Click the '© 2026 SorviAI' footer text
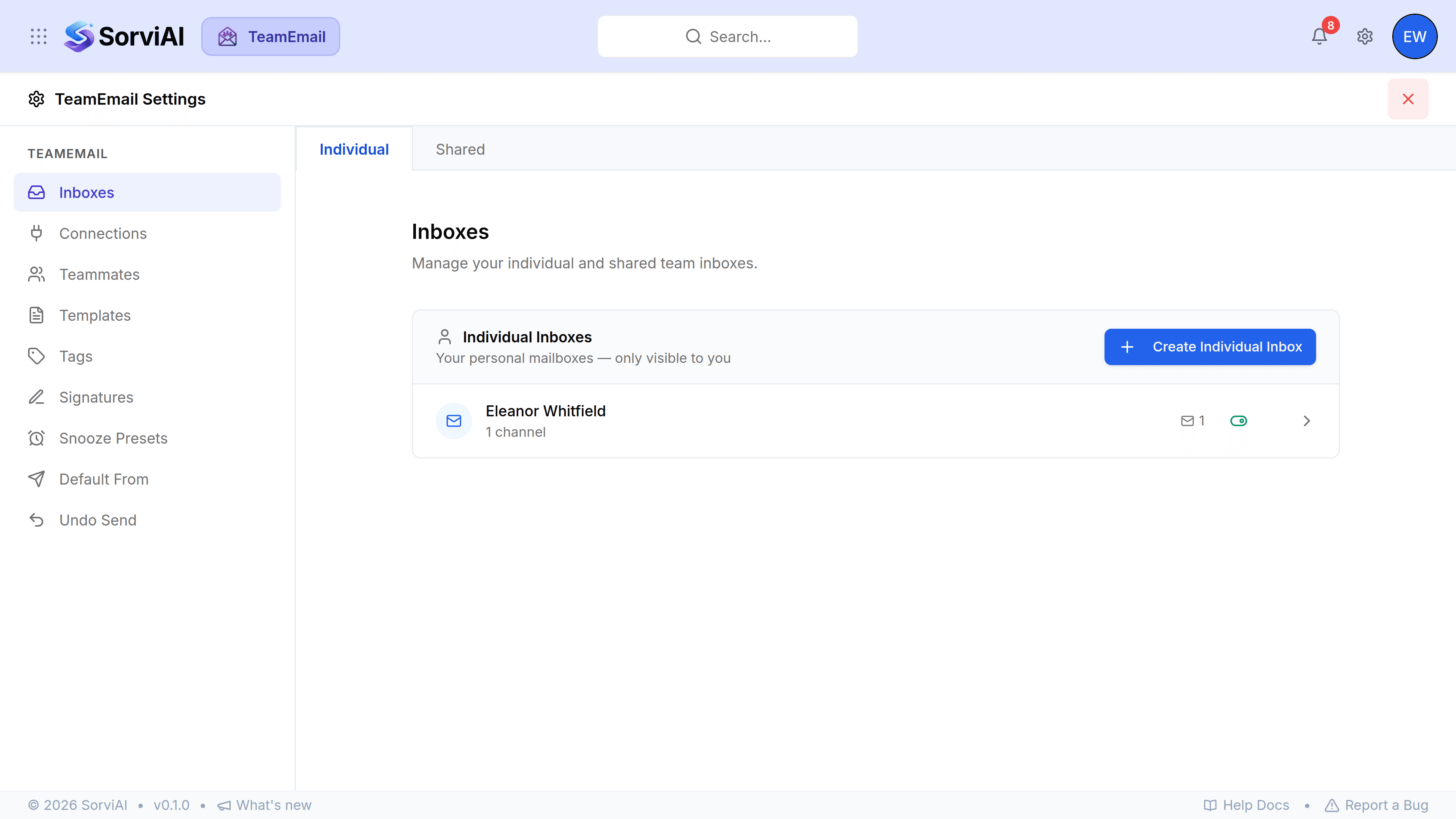 coord(77,805)
